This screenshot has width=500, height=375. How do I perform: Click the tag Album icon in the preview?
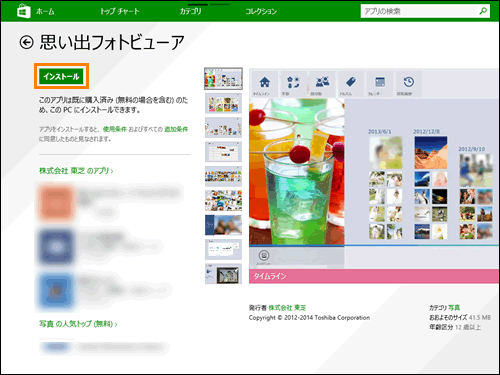351,82
